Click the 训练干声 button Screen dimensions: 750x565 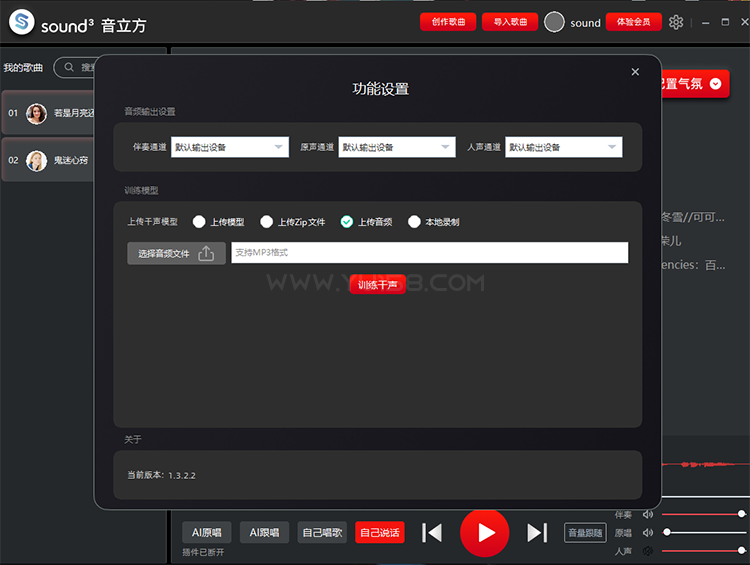pyautogui.click(x=377, y=285)
